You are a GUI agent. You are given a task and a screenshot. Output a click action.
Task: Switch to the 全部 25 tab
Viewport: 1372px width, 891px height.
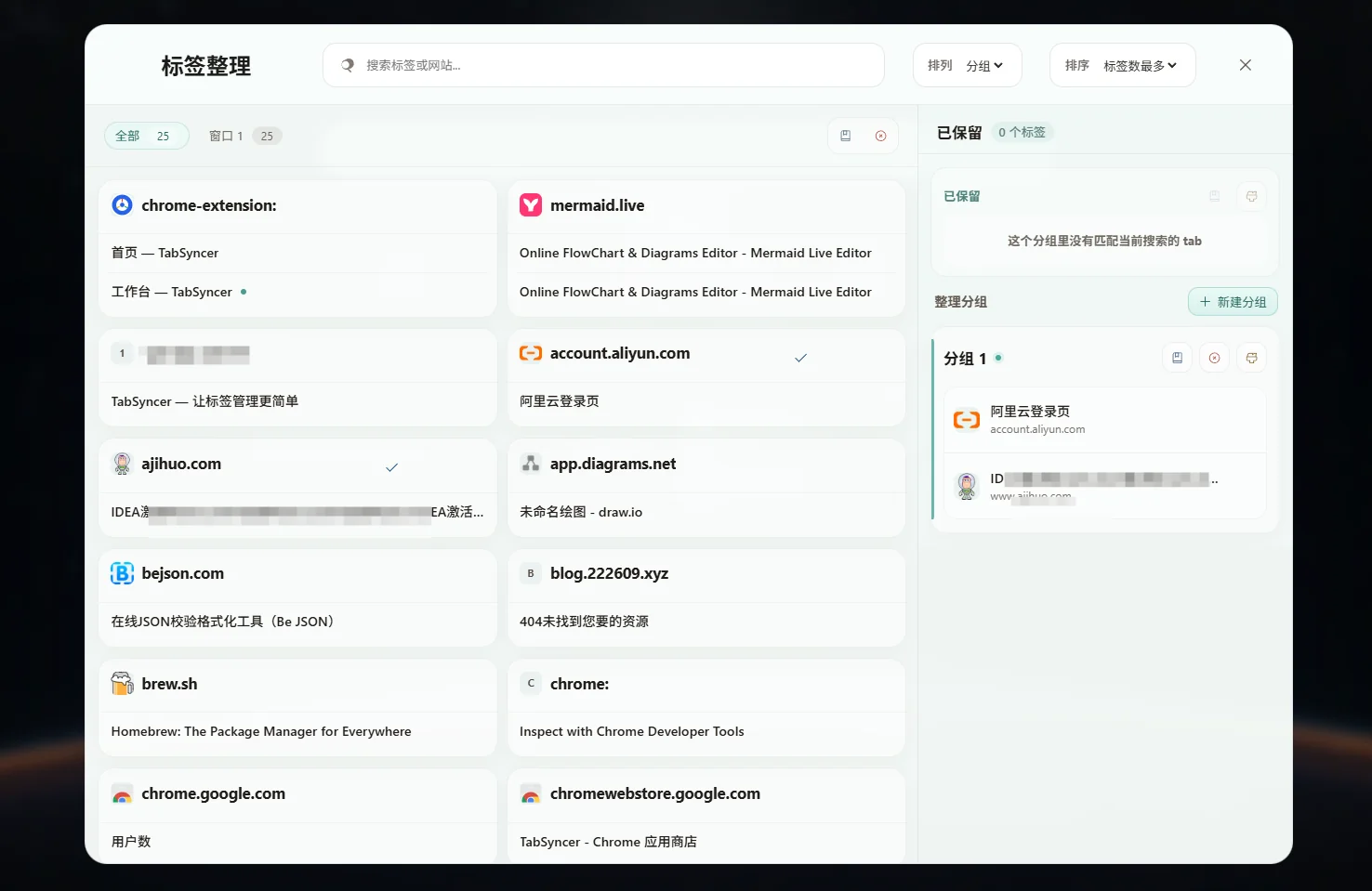click(x=146, y=136)
